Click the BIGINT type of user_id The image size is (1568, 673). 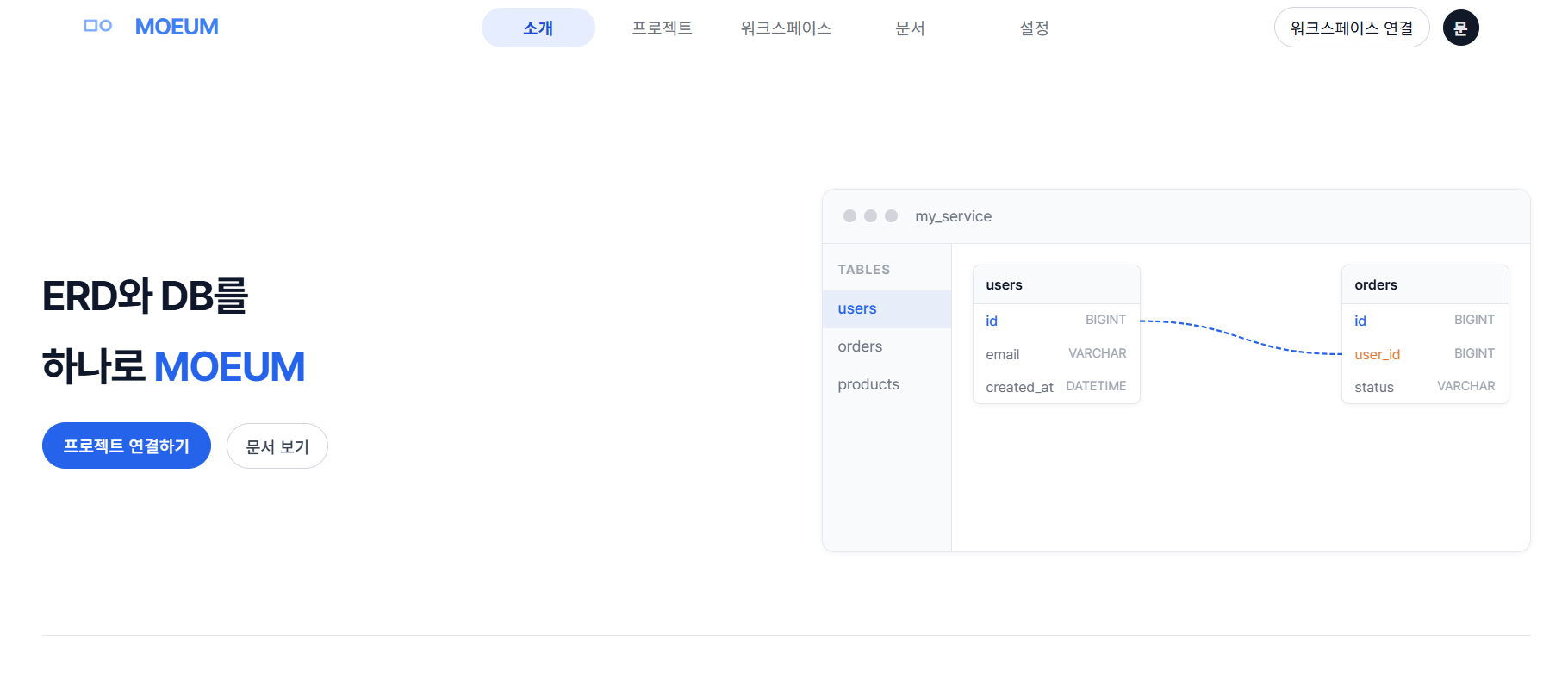1475,353
